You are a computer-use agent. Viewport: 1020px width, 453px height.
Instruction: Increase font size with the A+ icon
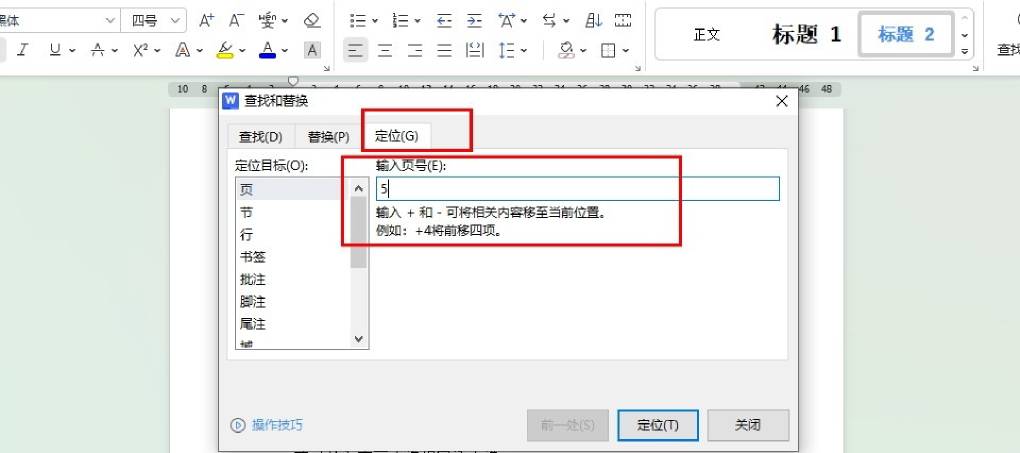click(206, 21)
